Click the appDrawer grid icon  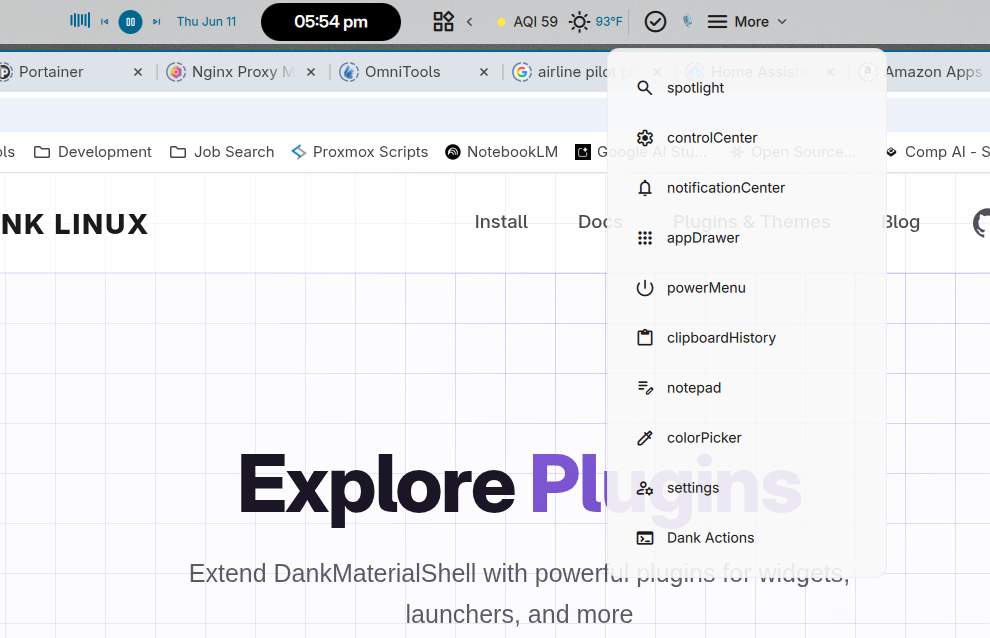point(644,238)
